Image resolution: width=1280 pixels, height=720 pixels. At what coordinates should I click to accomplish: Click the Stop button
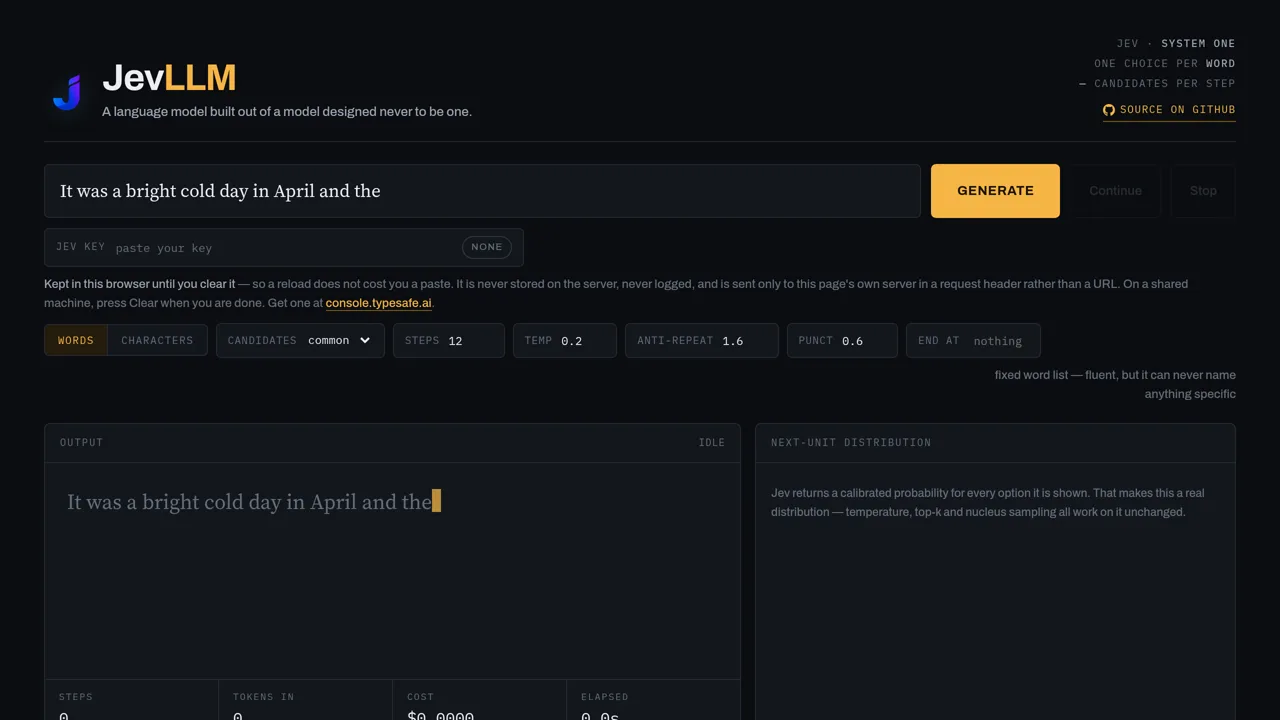[1203, 191]
